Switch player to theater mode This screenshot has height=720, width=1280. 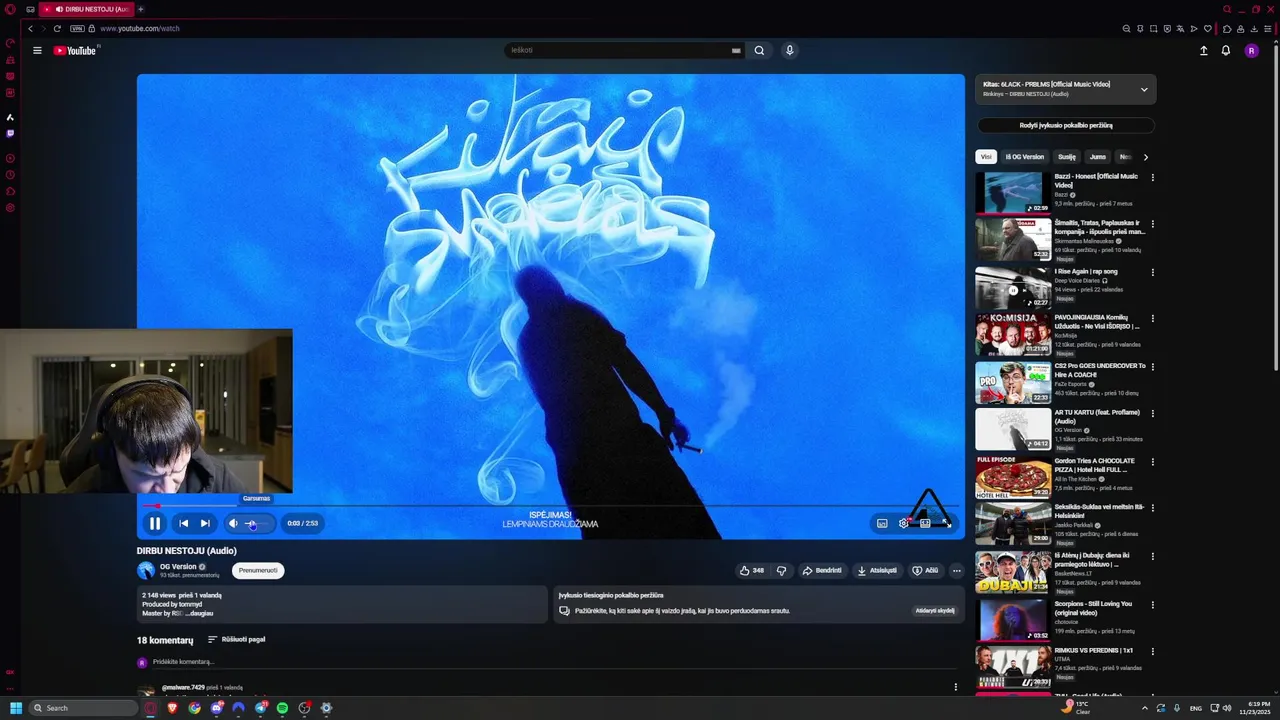(x=925, y=523)
